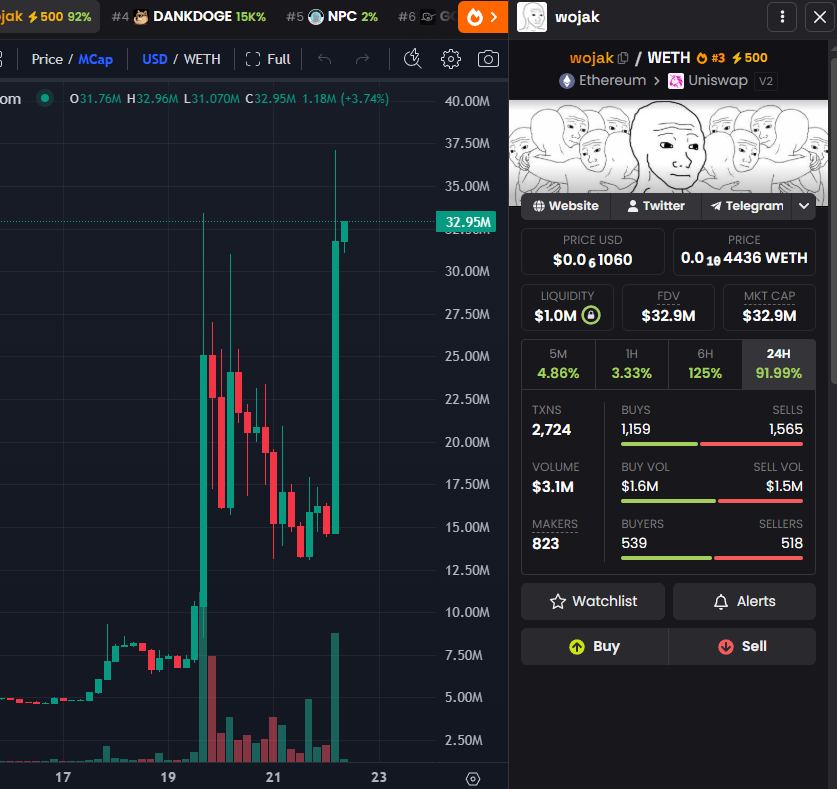Open NPC #5 trending token
The image size is (837, 789).
point(331,17)
